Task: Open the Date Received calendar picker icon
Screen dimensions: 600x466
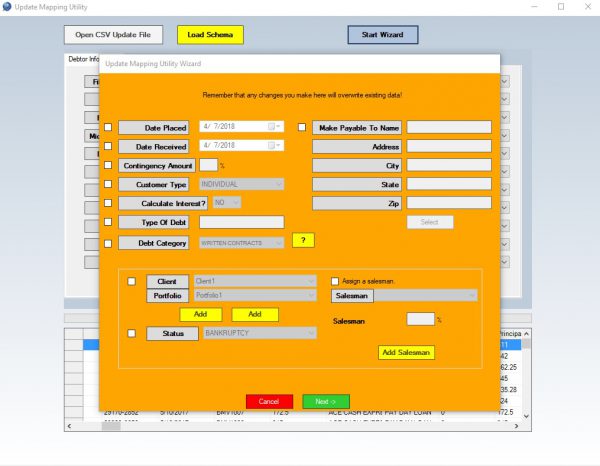Action: 274,145
